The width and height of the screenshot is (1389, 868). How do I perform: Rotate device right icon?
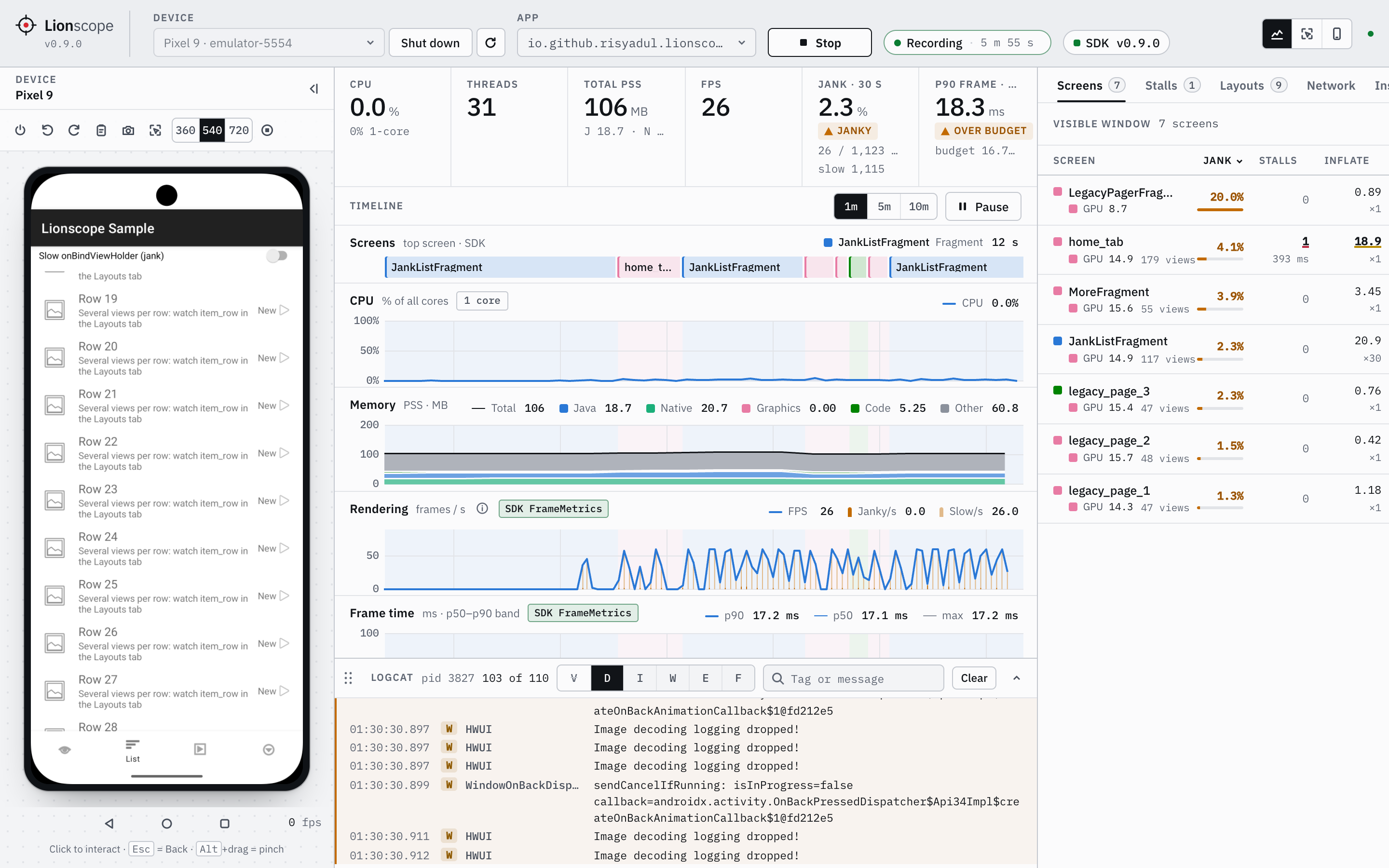(x=74, y=130)
